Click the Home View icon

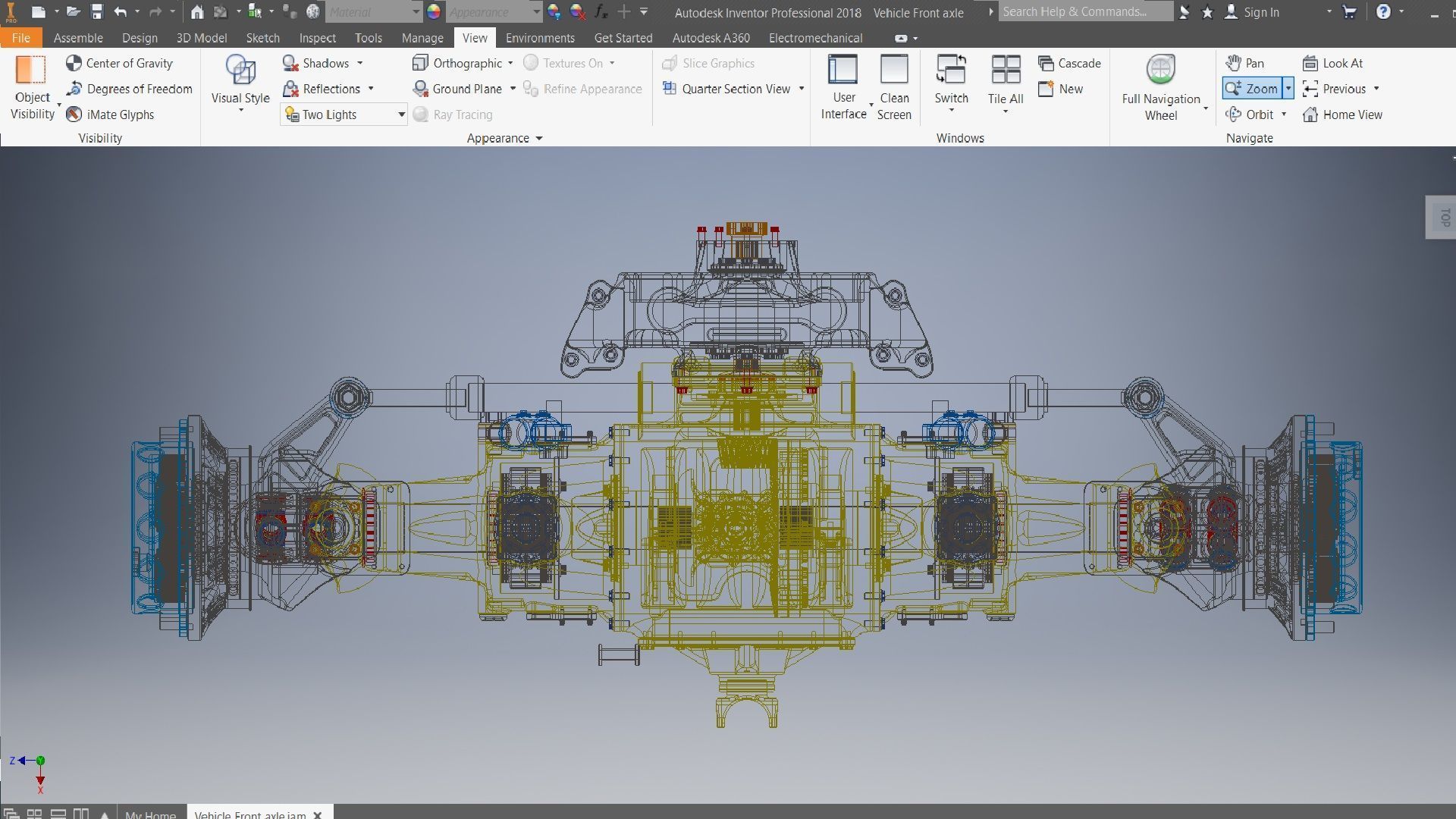(x=1310, y=115)
